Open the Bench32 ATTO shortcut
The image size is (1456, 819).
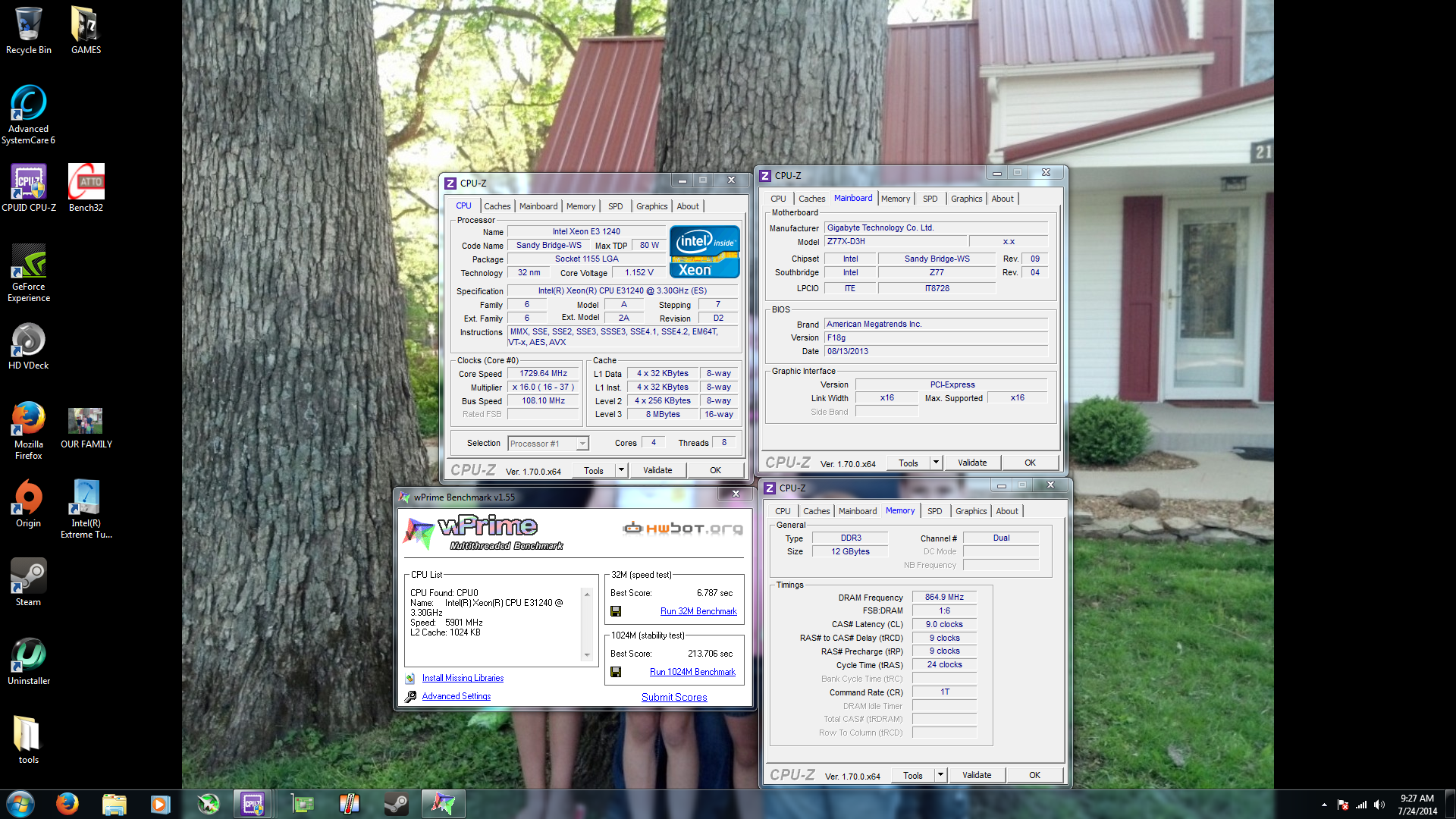(x=86, y=188)
